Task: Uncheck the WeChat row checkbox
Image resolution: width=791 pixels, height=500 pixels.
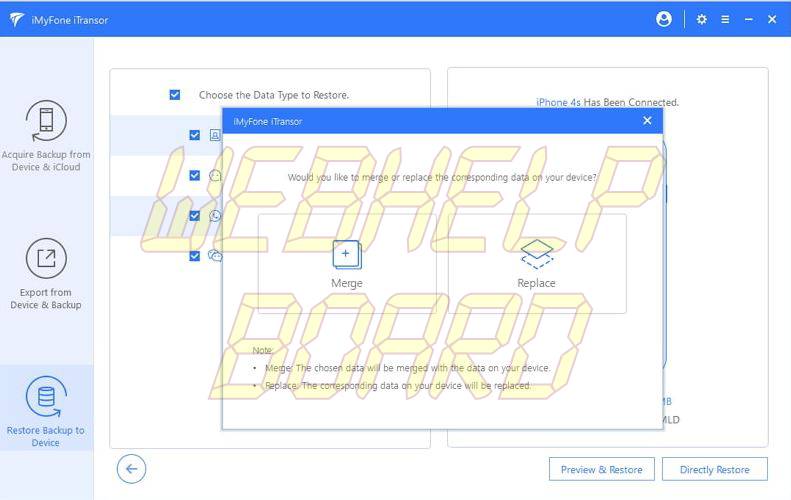Action: (x=194, y=256)
